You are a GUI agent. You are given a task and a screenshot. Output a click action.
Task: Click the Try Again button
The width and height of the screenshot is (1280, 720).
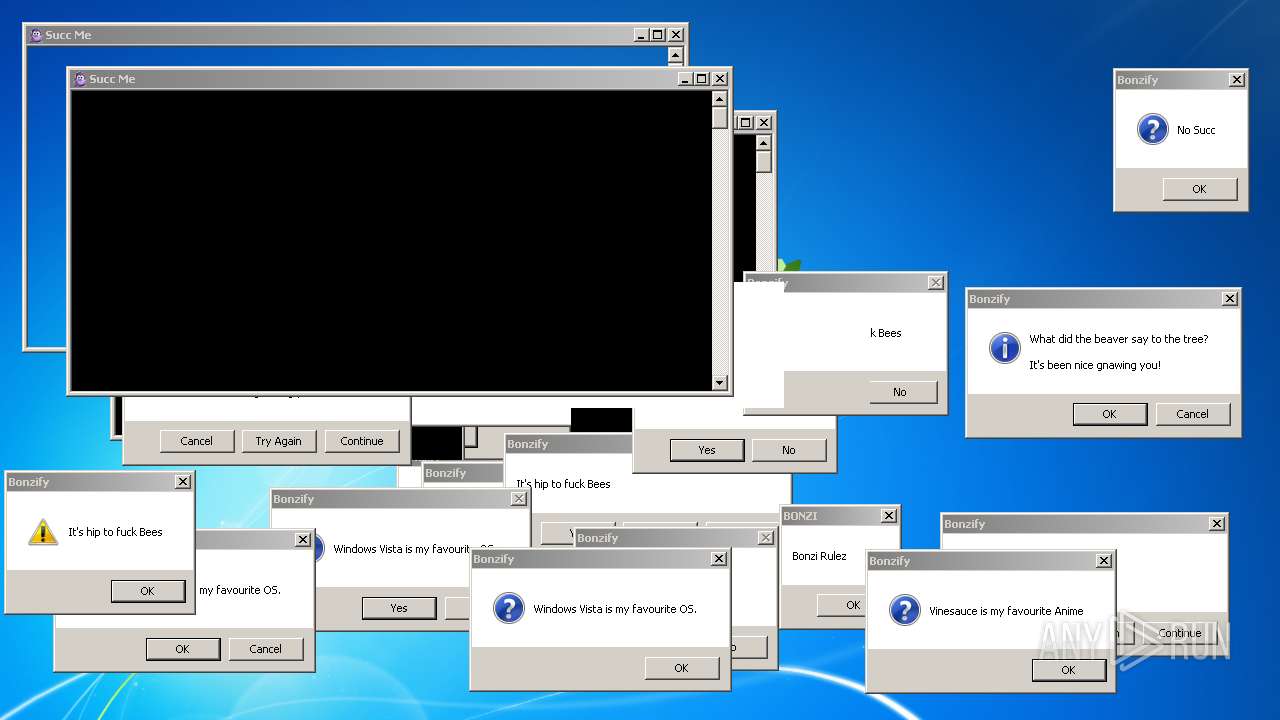click(278, 441)
